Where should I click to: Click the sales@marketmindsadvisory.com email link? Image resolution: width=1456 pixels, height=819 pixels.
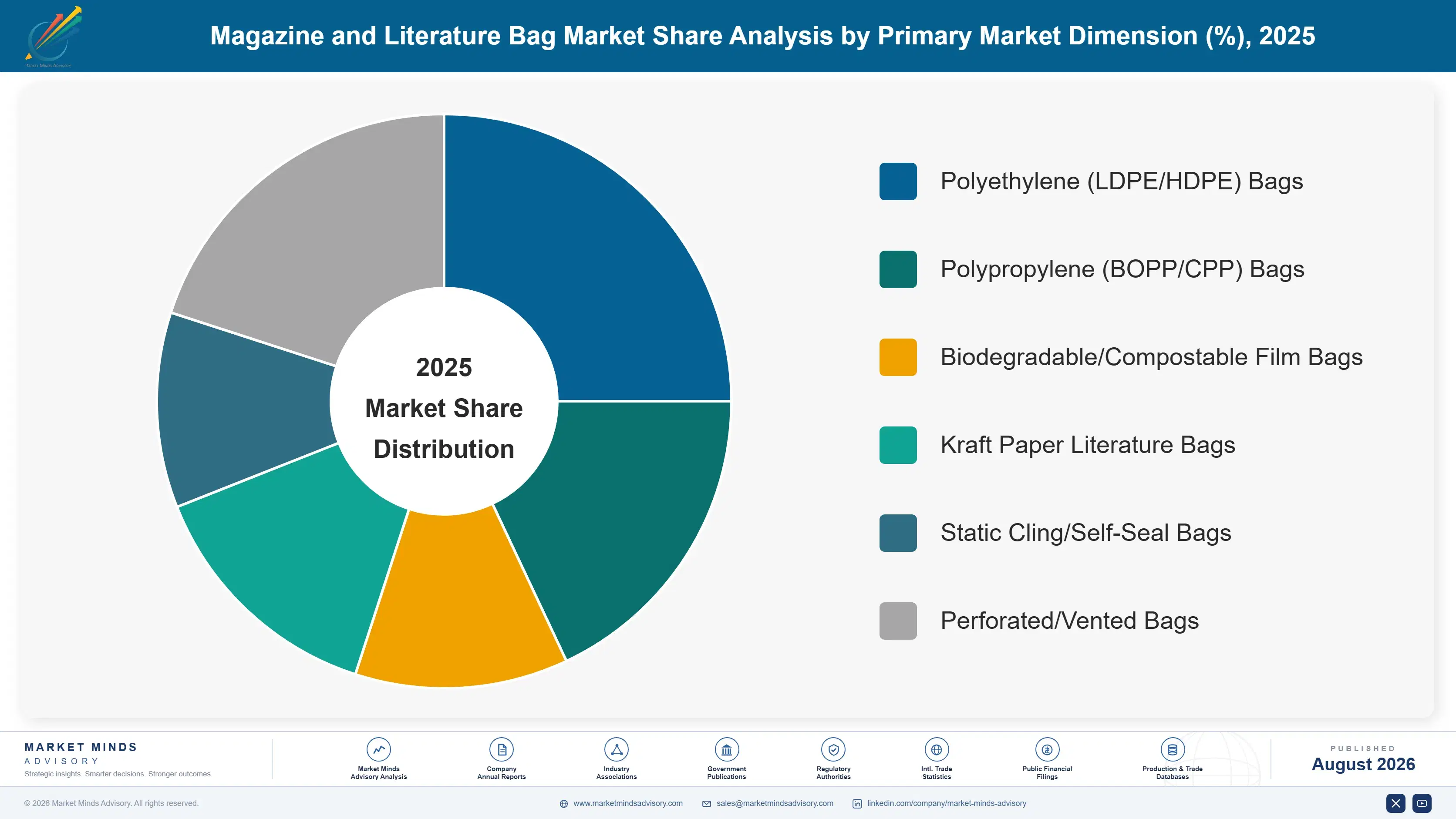pyautogui.click(x=775, y=803)
